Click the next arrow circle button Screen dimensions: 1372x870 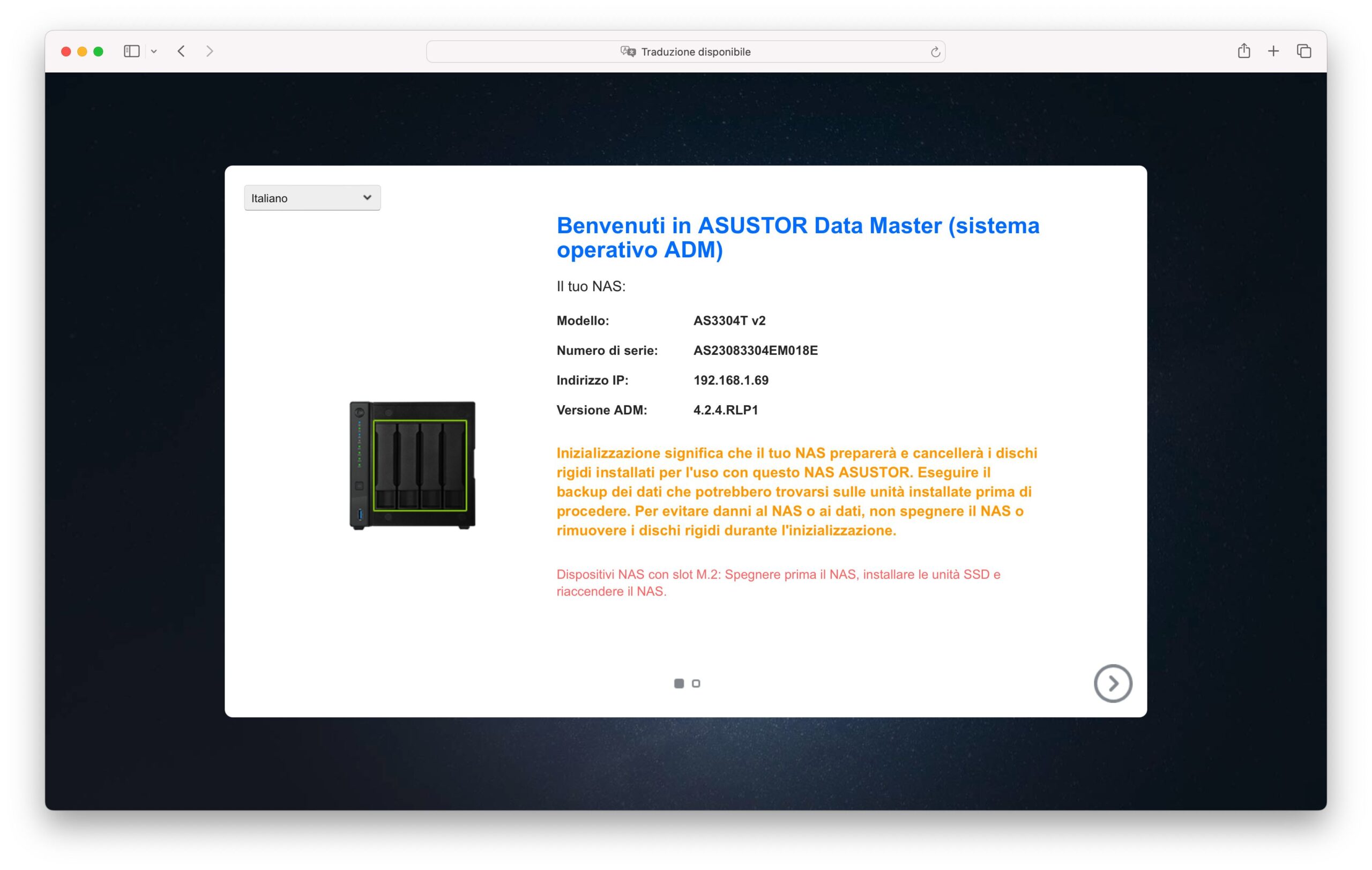1112,683
